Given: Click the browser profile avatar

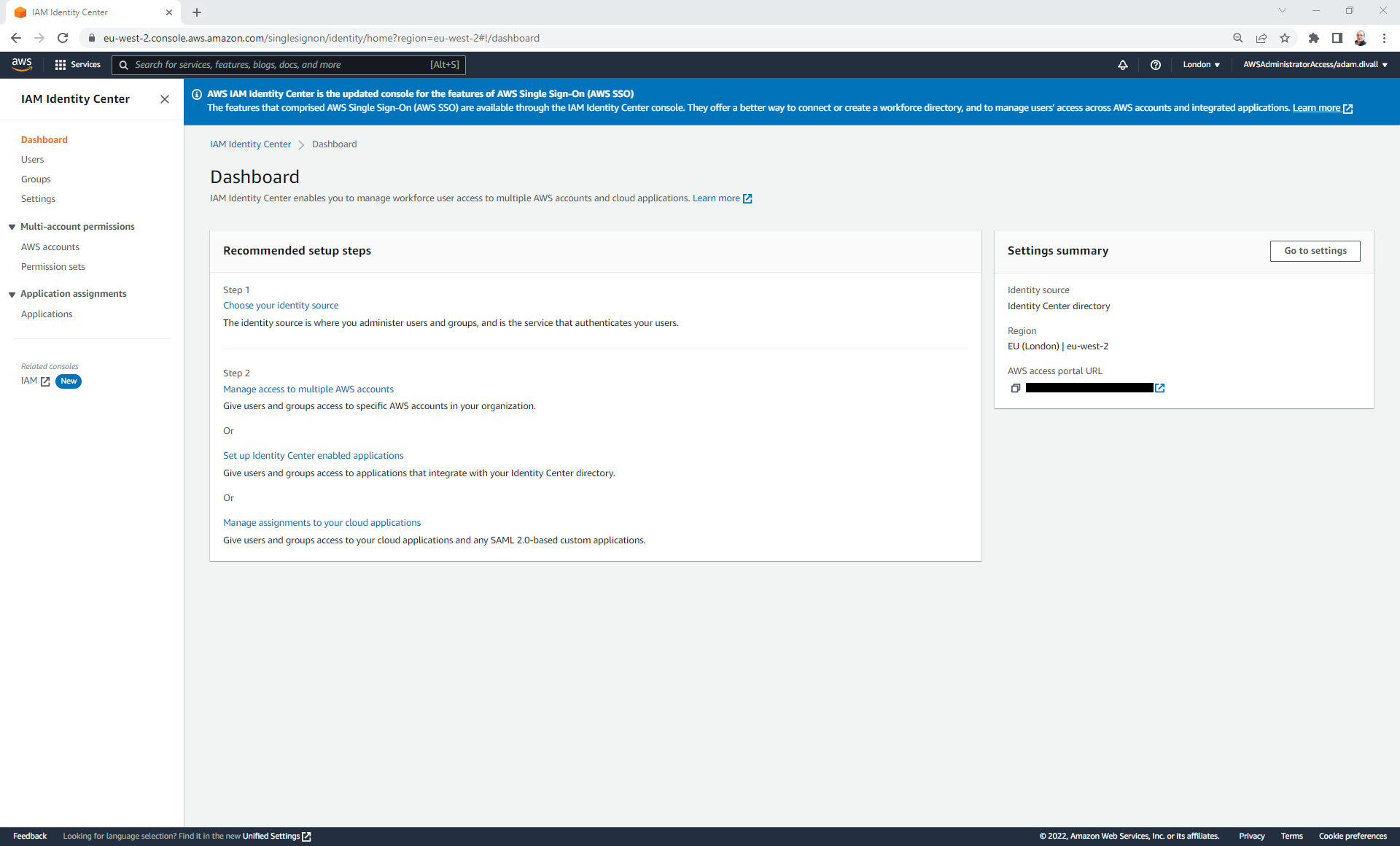Looking at the screenshot, I should 1361,38.
